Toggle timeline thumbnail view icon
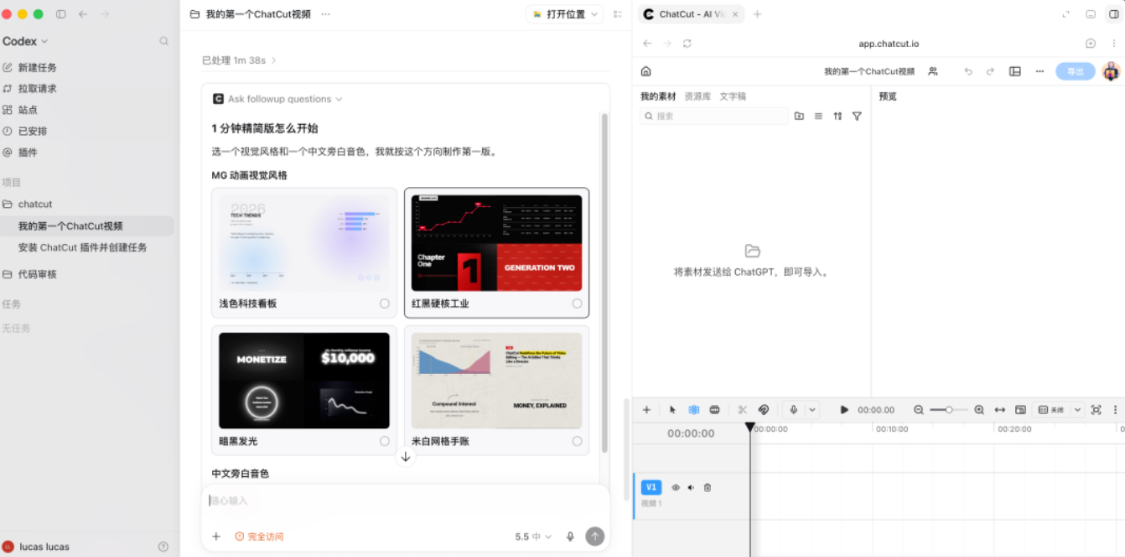 pos(1020,410)
